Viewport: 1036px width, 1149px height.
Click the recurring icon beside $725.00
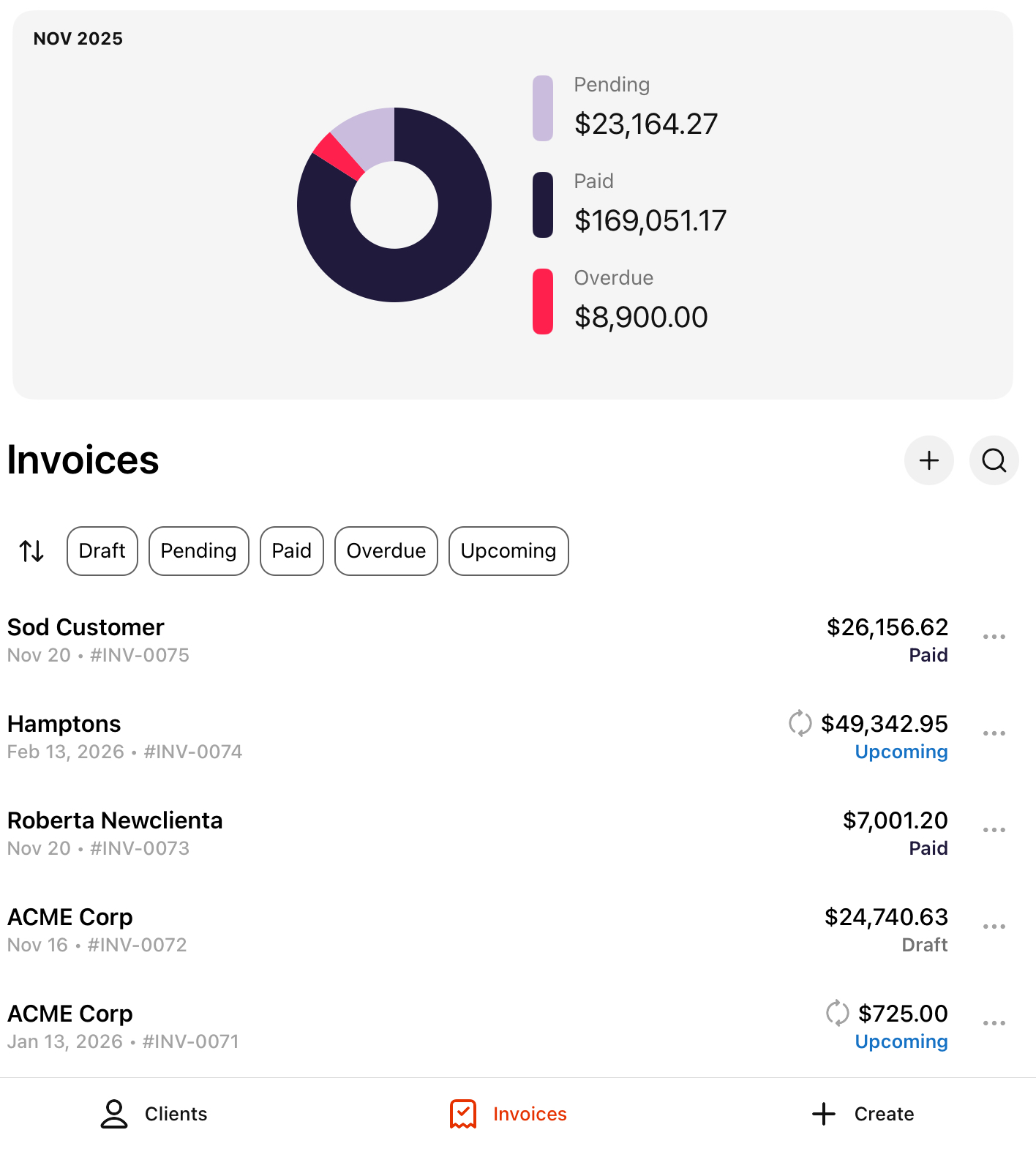pos(837,1013)
